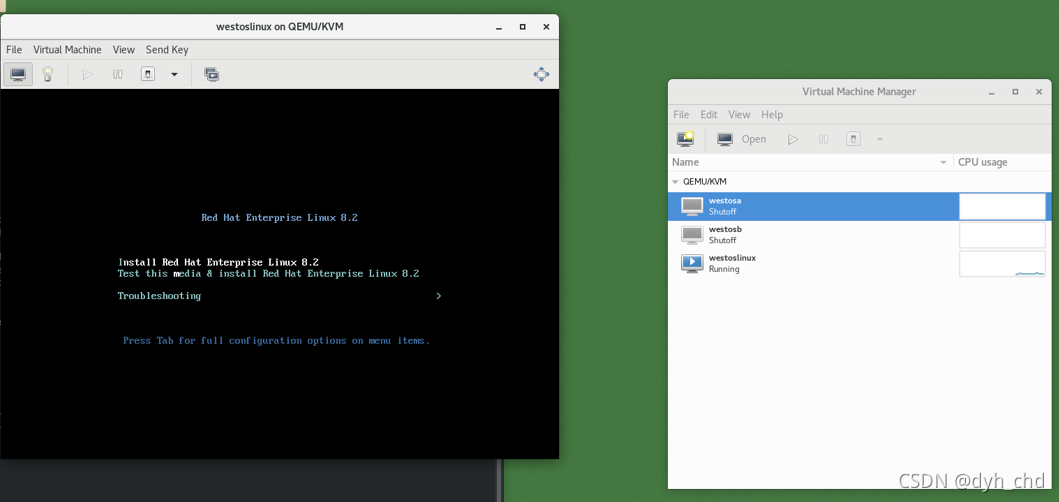Screen dimensions: 1059x502
Task: Click westosb CPU usage graph cell
Action: (1002, 235)
